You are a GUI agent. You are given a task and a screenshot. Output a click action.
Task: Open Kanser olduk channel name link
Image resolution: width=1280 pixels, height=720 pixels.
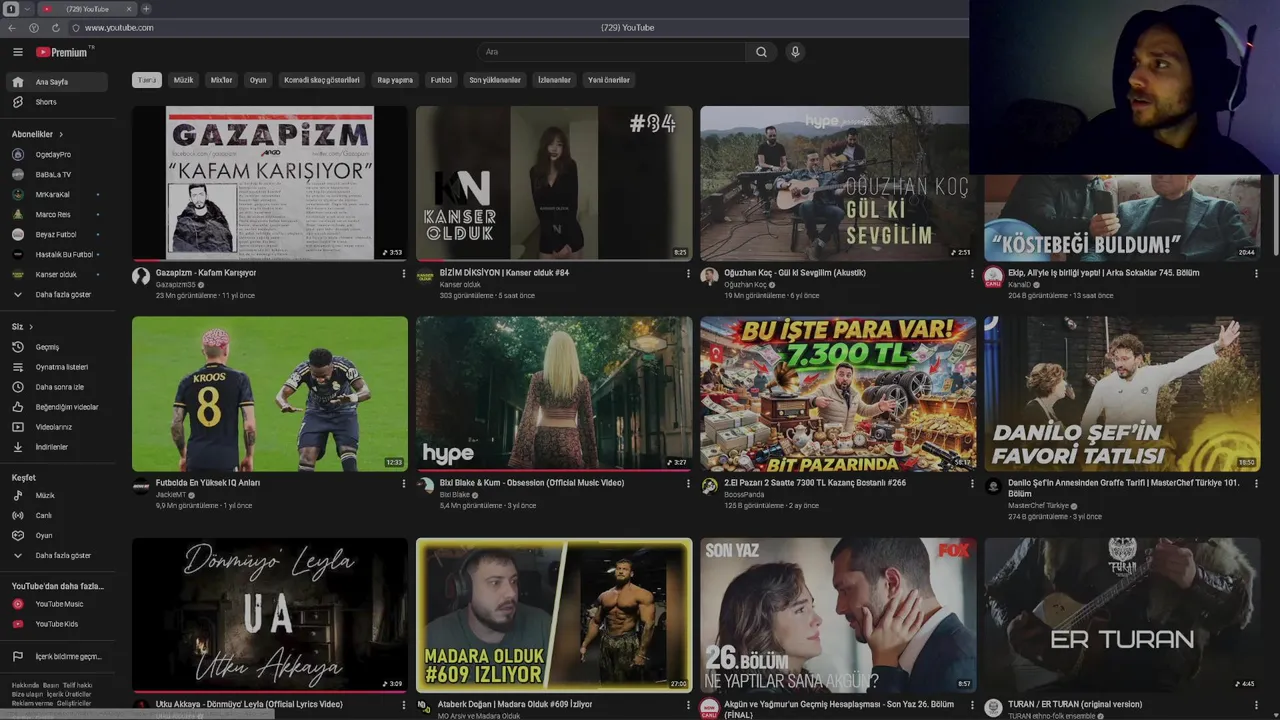[460, 285]
